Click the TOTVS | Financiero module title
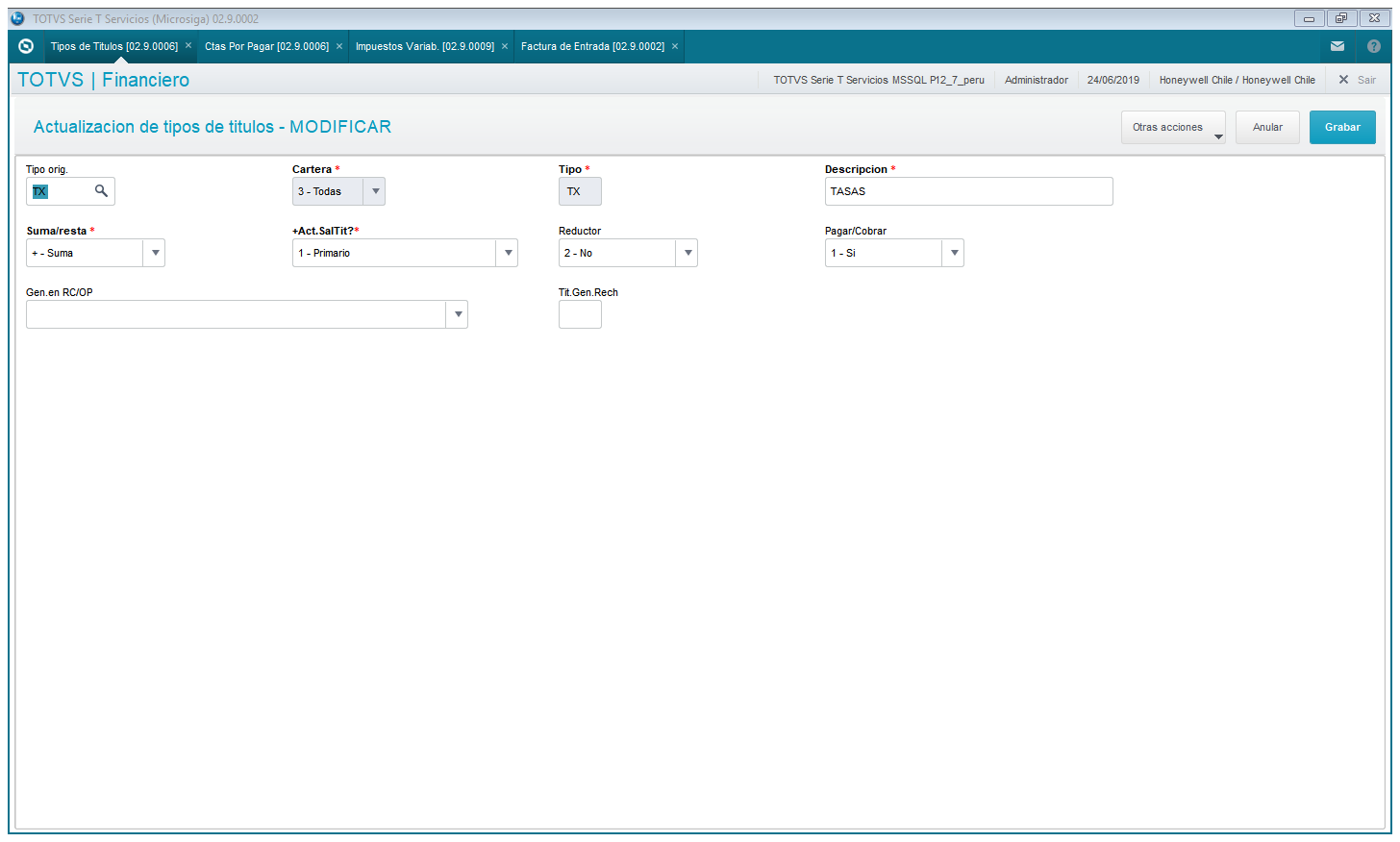The width and height of the screenshot is (1400, 842). pos(104,80)
